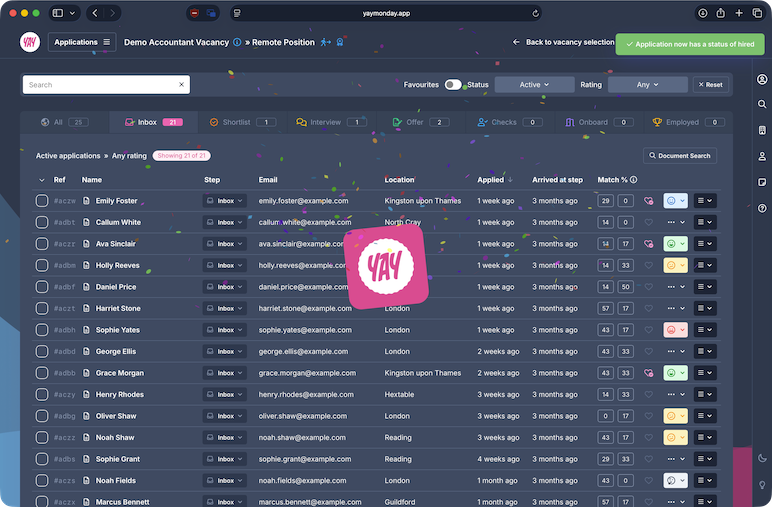Viewport: 772px width, 507px height.
Task: Go back to vacancy selection
Action: click(563, 42)
